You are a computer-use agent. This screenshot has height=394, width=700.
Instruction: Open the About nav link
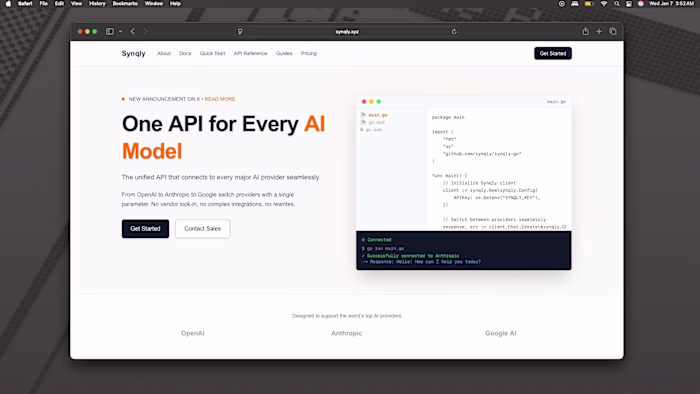tap(164, 54)
